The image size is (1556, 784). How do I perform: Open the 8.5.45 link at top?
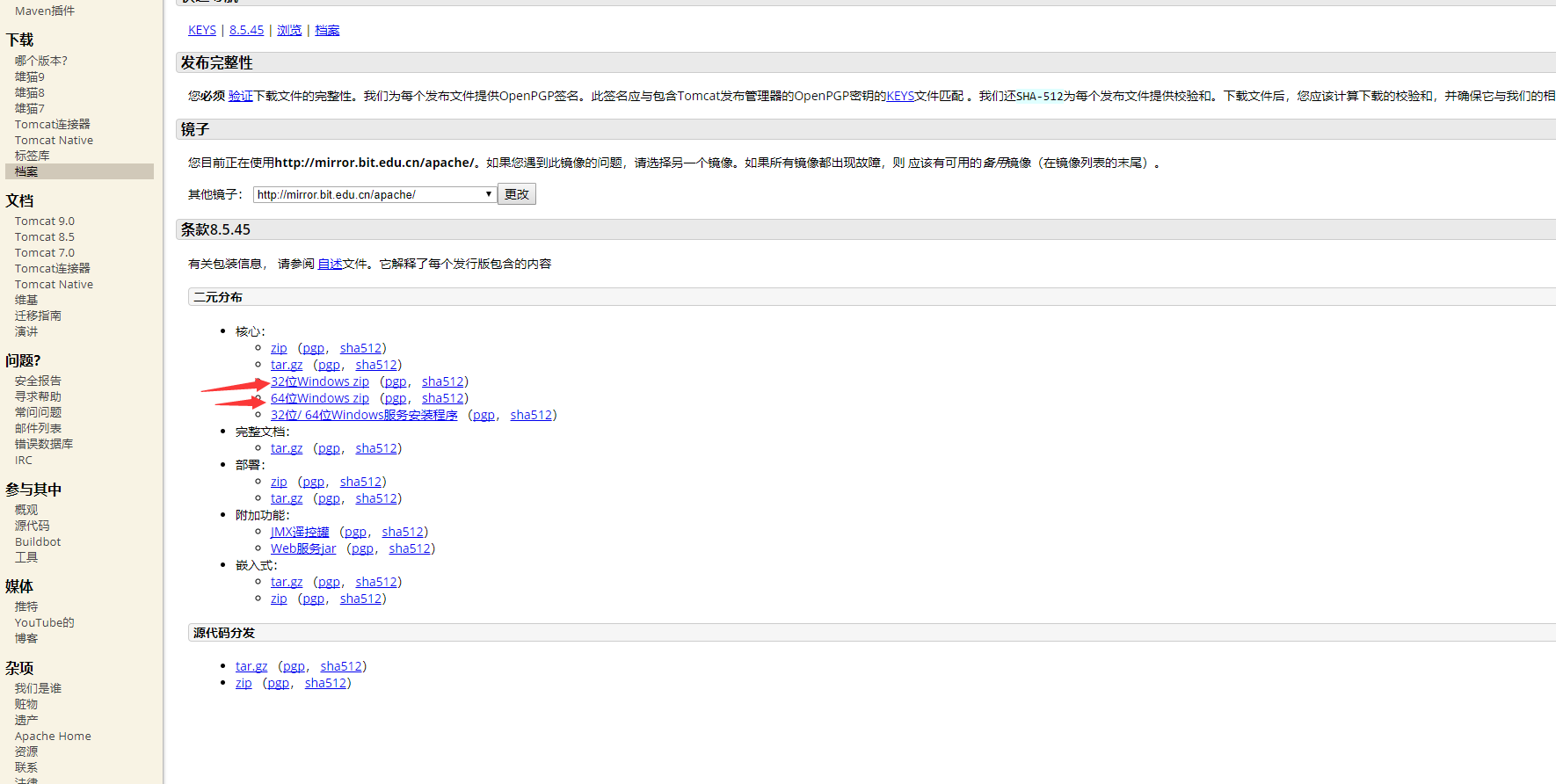[246, 30]
